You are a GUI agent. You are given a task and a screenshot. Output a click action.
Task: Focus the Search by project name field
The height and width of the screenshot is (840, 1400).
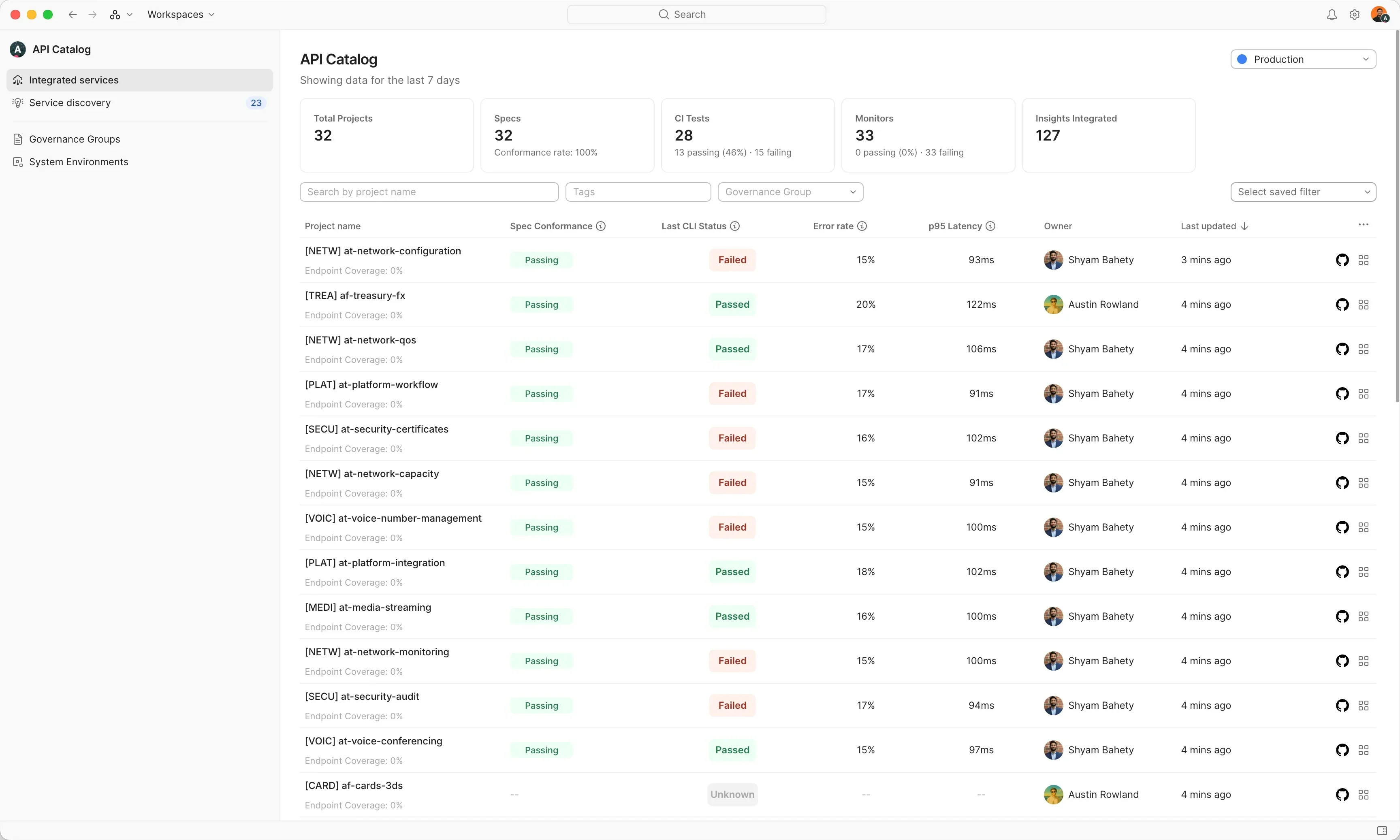coord(429,192)
